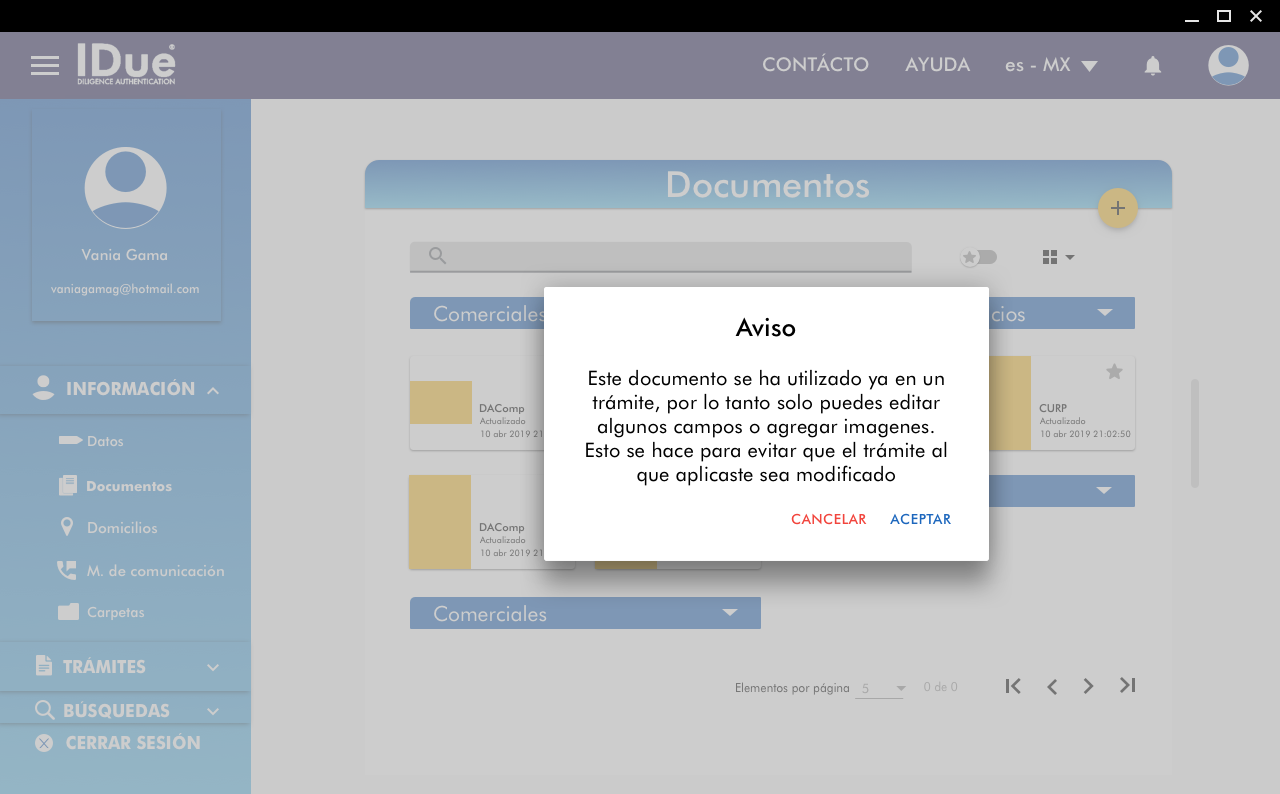Go to next page arrow
Image resolution: width=1280 pixels, height=794 pixels.
pyautogui.click(x=1089, y=686)
